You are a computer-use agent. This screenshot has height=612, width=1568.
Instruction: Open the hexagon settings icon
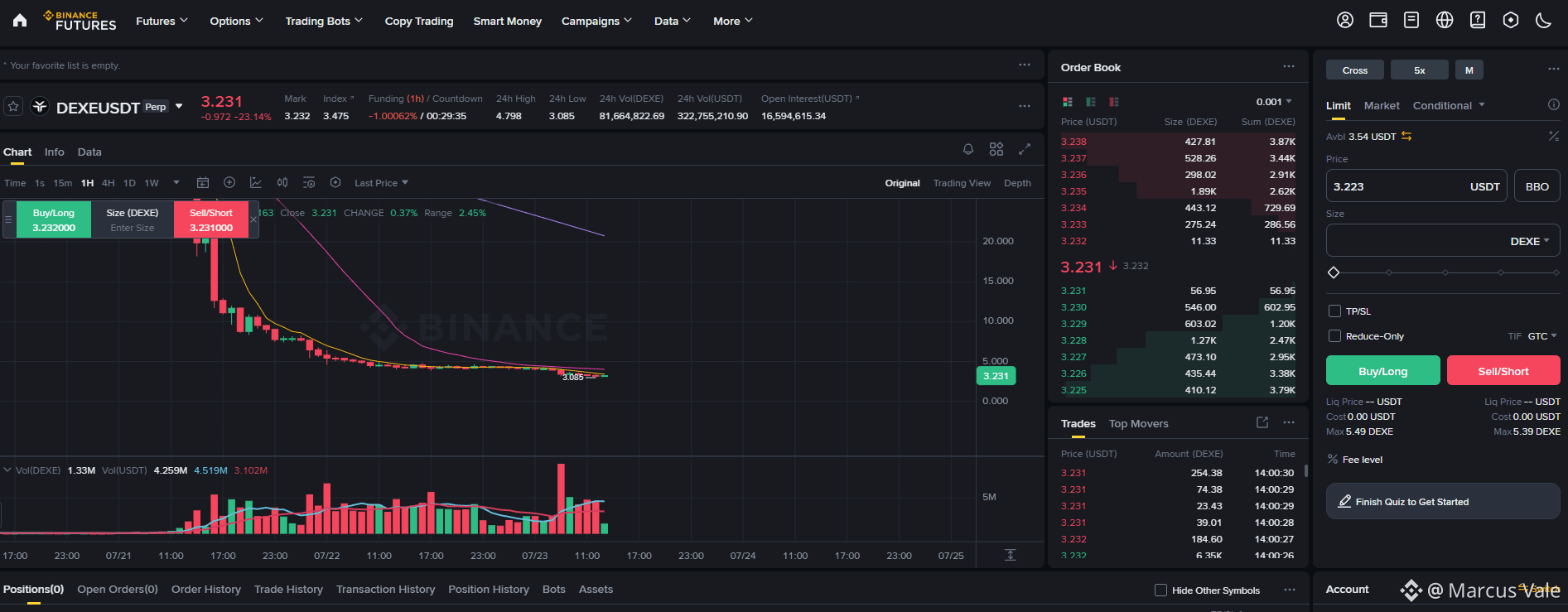tap(1511, 21)
